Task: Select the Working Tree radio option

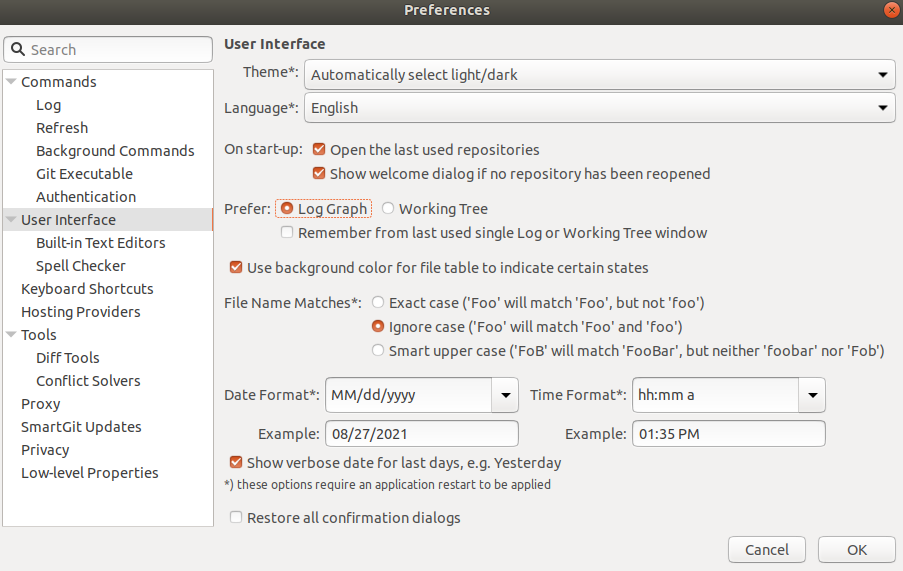Action: [x=388, y=208]
